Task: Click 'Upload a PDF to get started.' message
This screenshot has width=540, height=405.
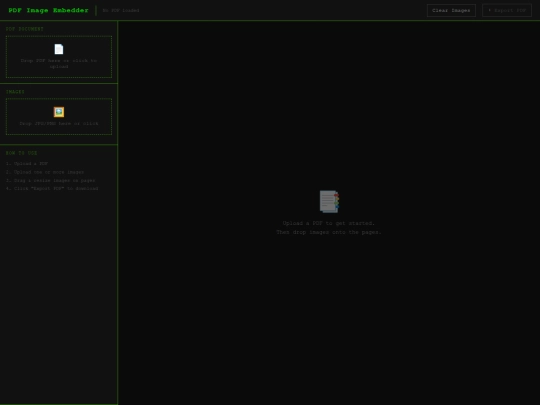Action: (329, 223)
